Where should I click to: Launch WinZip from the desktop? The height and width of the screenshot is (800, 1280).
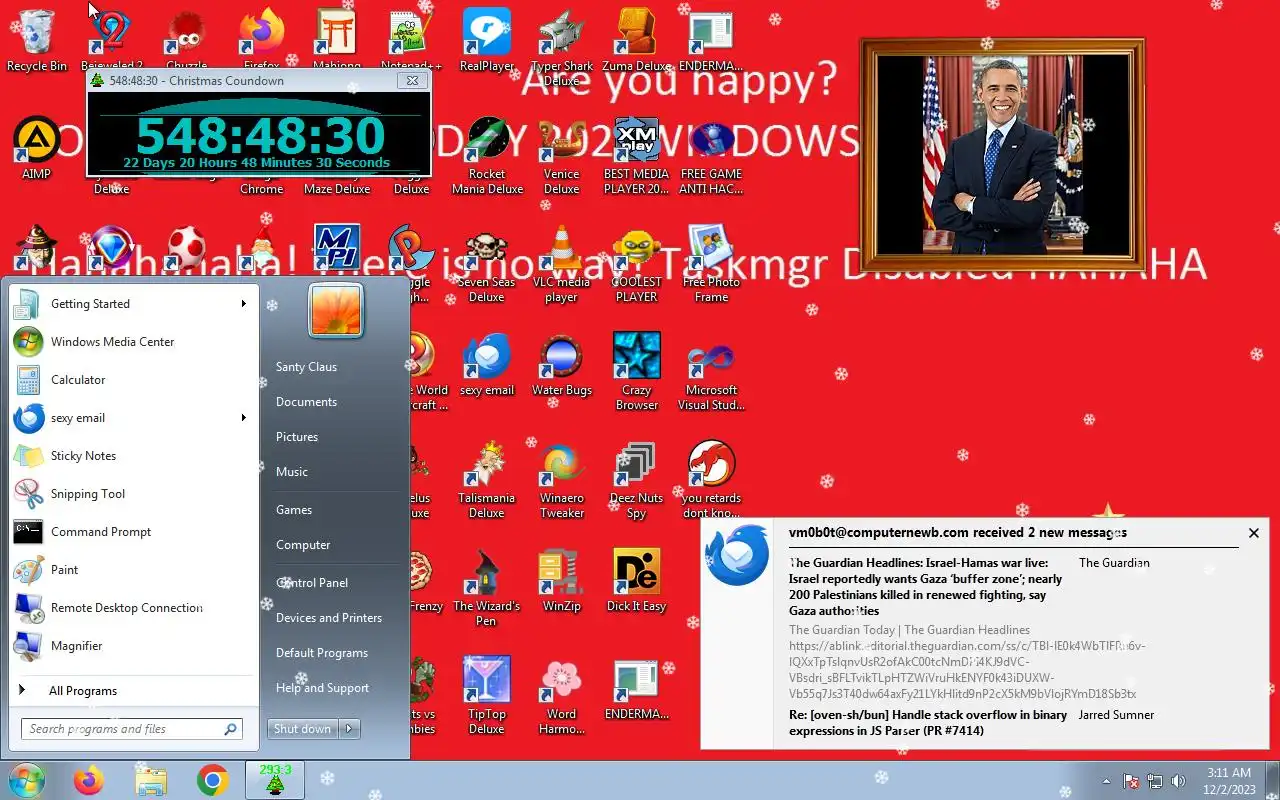point(562,580)
